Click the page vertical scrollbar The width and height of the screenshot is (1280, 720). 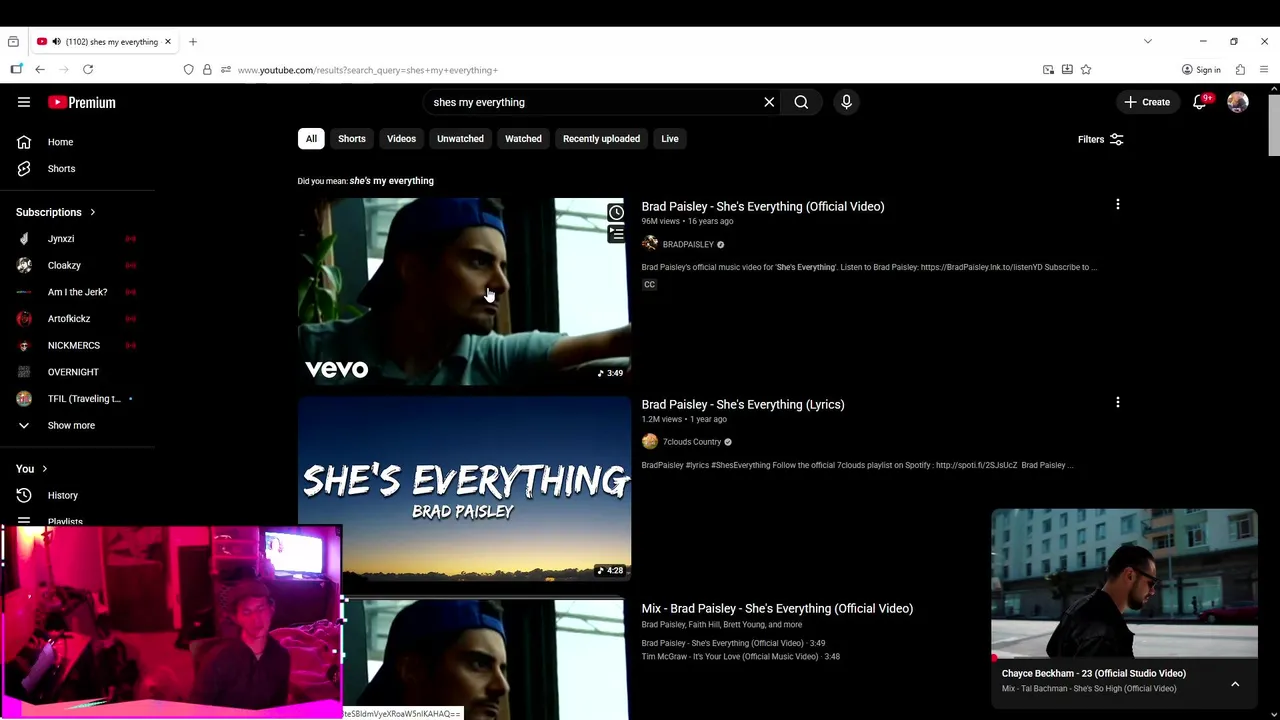point(1274,125)
